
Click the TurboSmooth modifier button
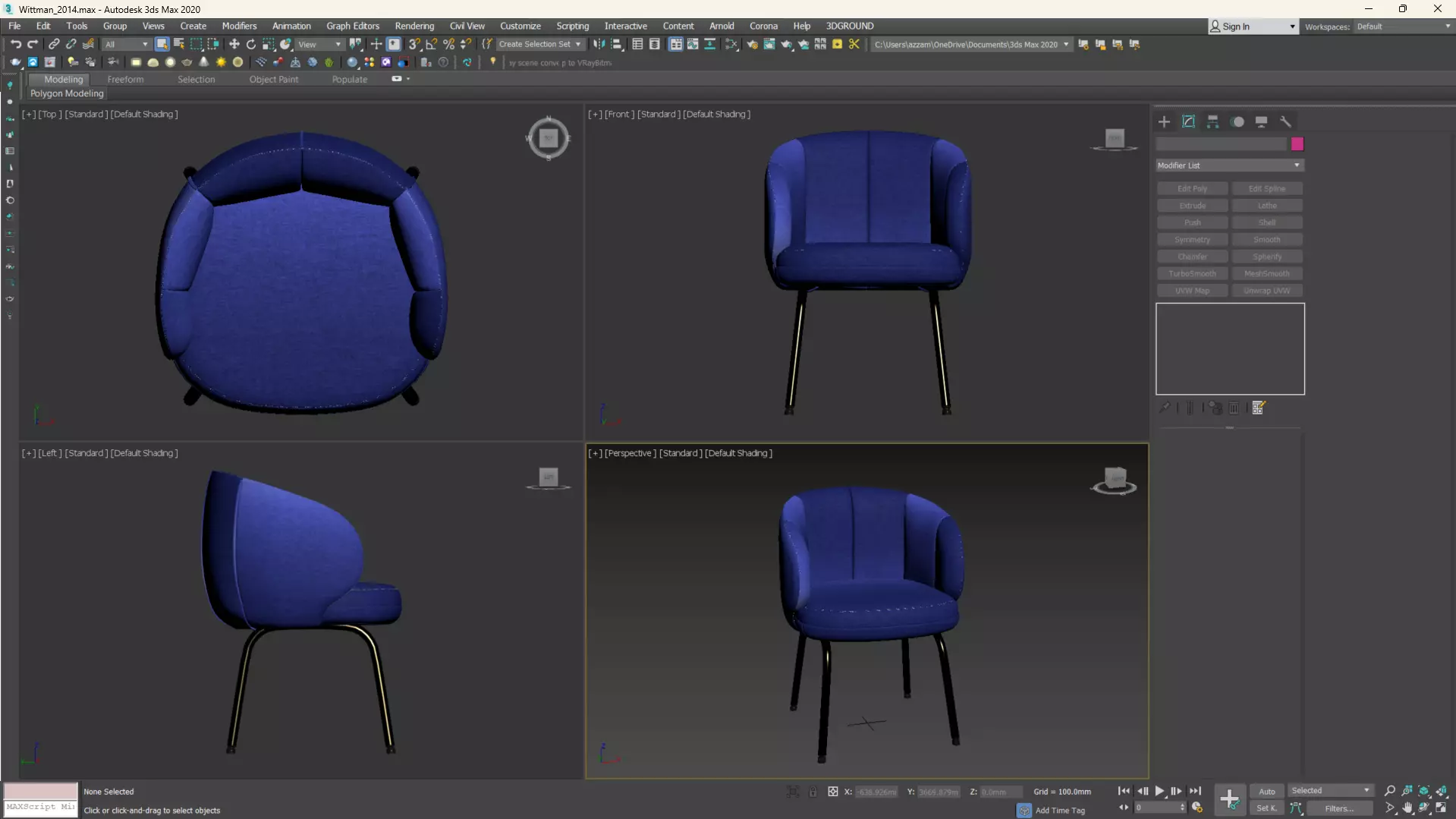[x=1192, y=273]
